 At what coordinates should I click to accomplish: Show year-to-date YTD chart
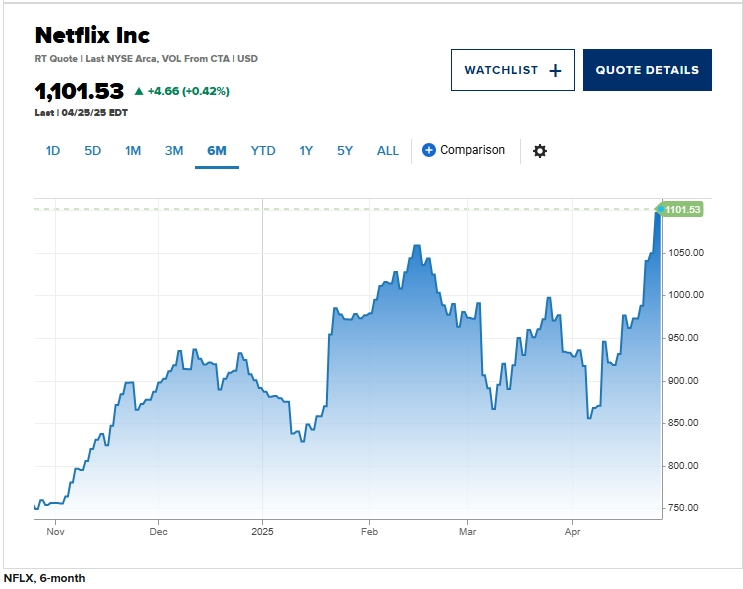(263, 151)
